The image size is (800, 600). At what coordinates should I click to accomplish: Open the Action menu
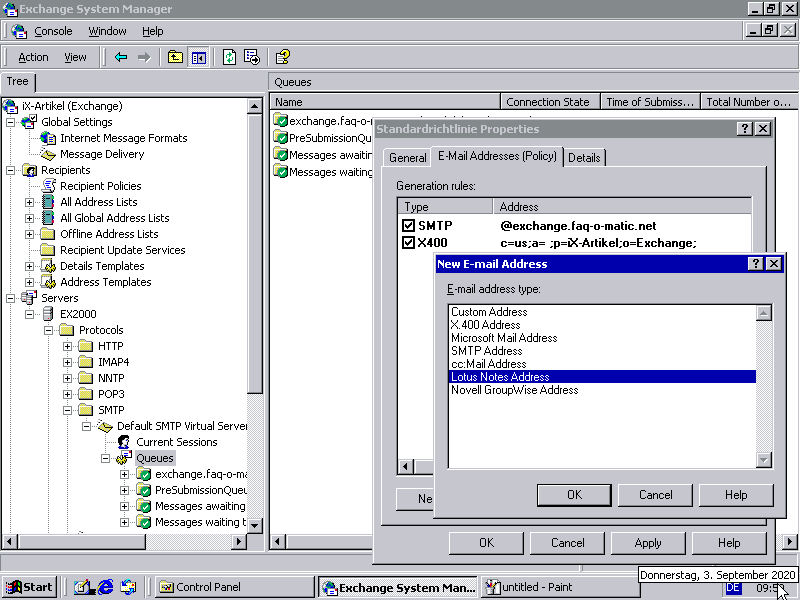(x=33, y=57)
